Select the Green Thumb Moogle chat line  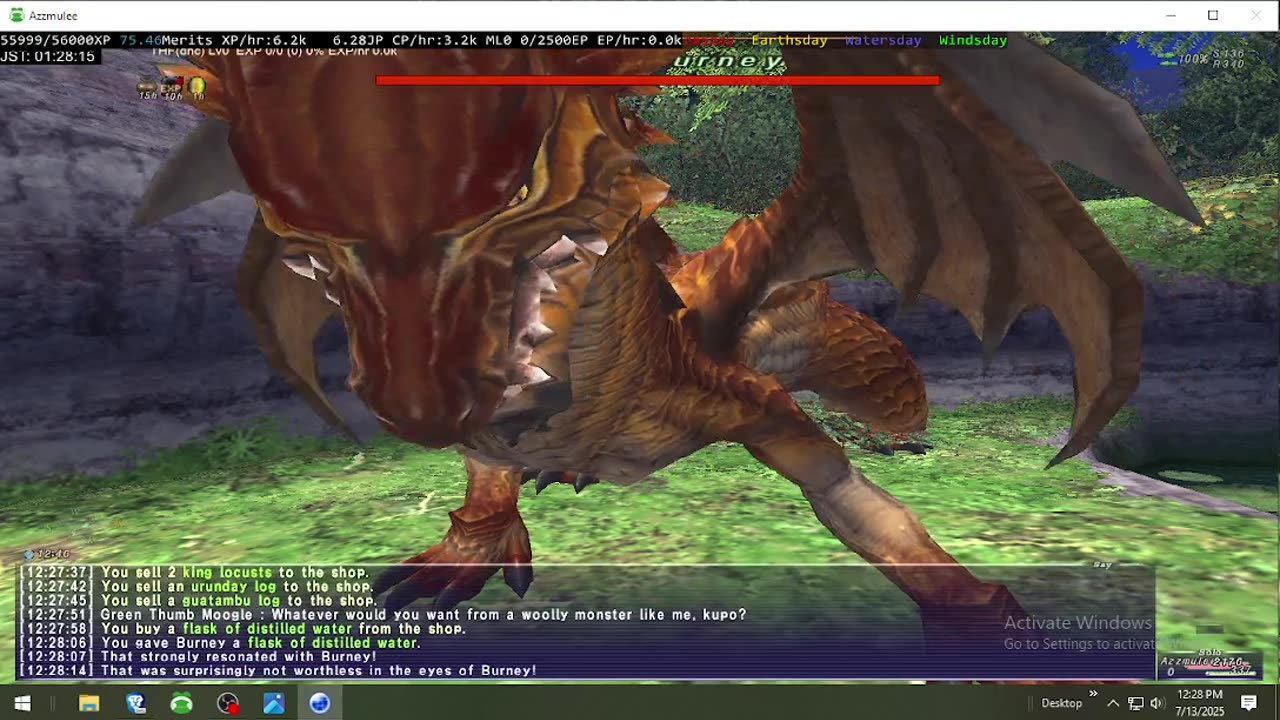pos(383,615)
